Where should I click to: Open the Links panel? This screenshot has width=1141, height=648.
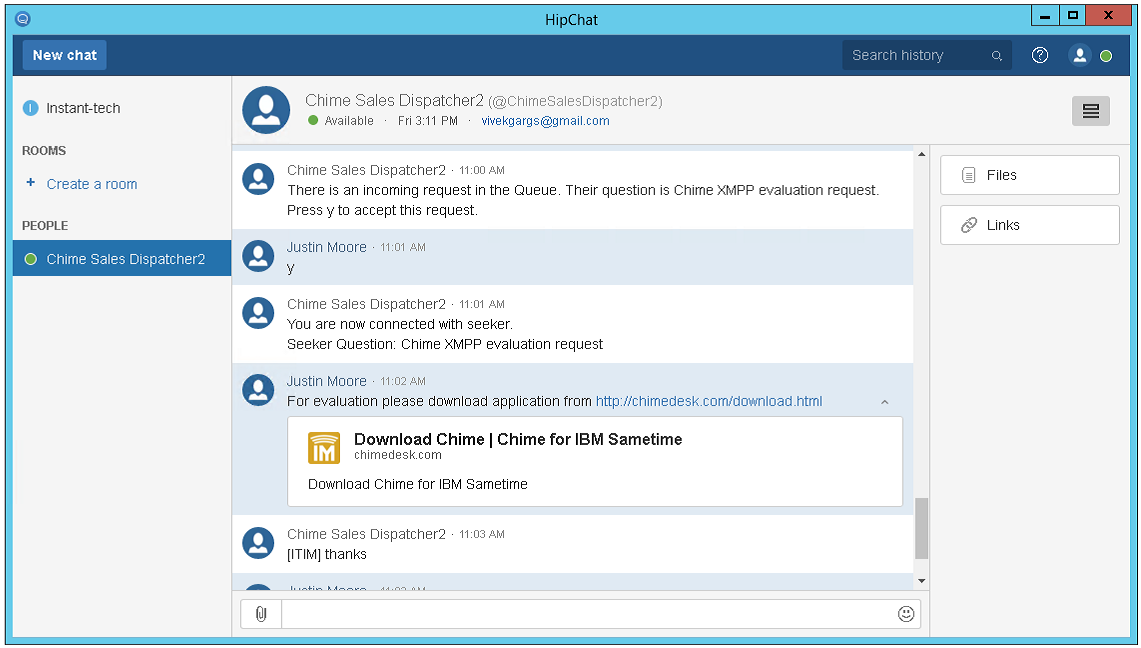tap(1030, 225)
